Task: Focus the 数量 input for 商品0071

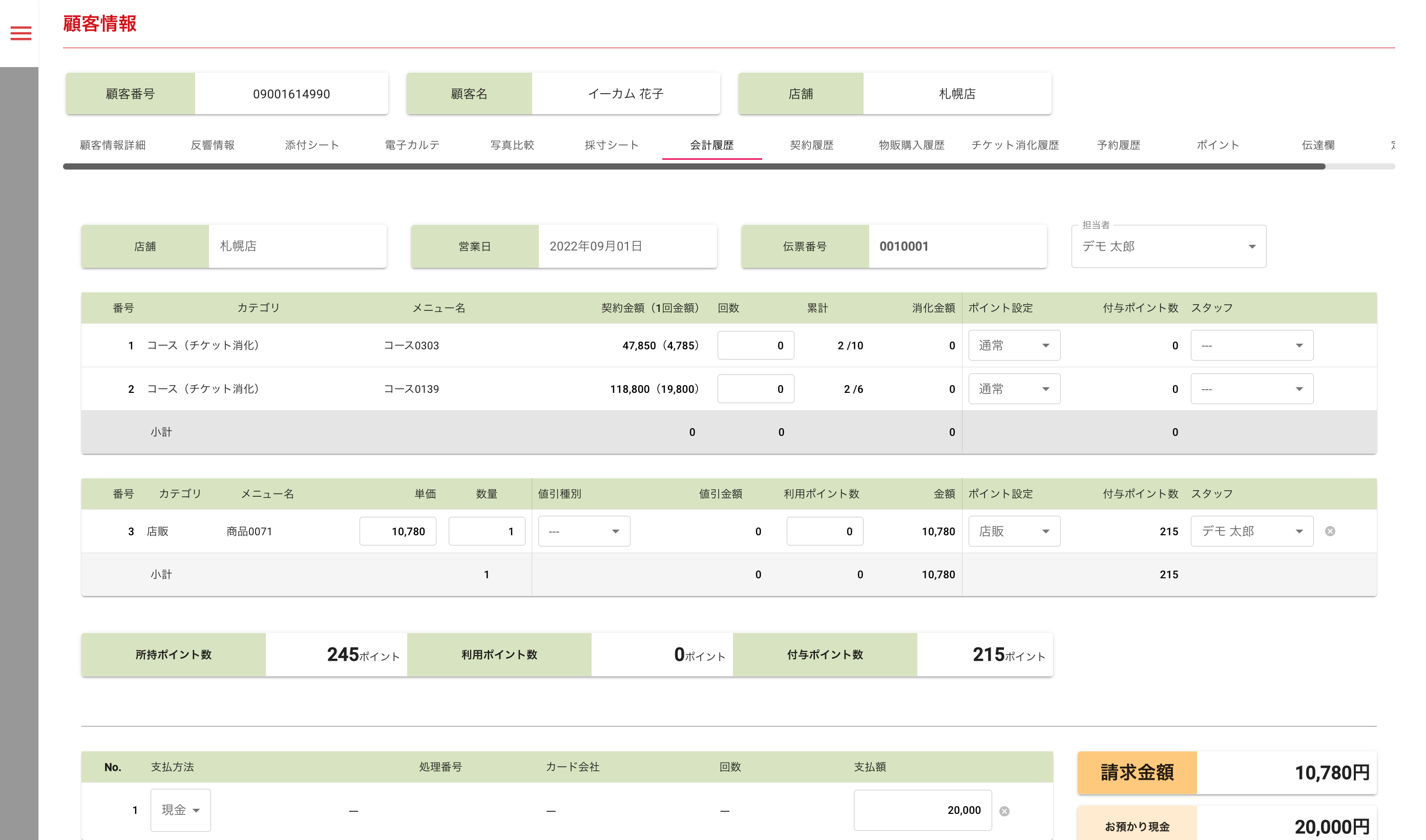Action: pos(486,531)
